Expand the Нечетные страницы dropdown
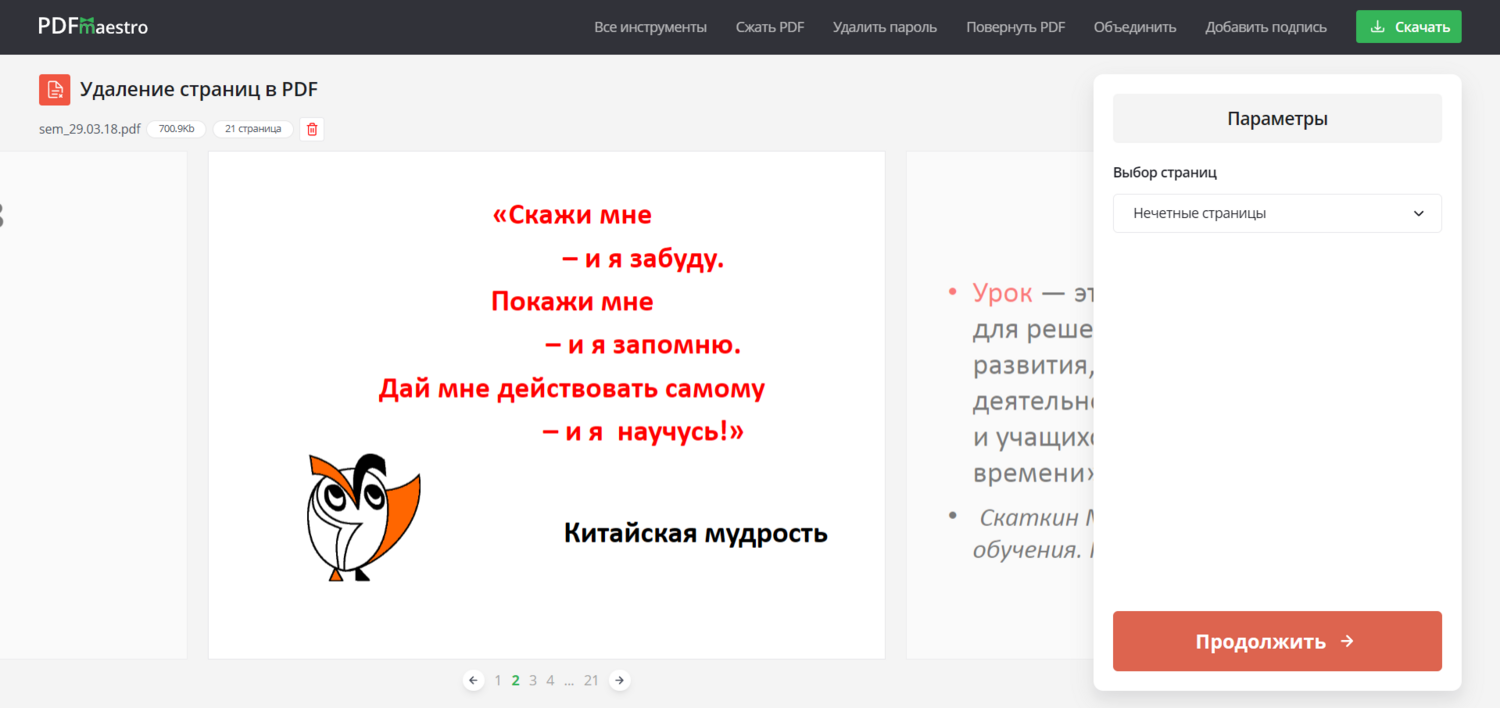Viewport: 1500px width, 708px height. 1277,213
